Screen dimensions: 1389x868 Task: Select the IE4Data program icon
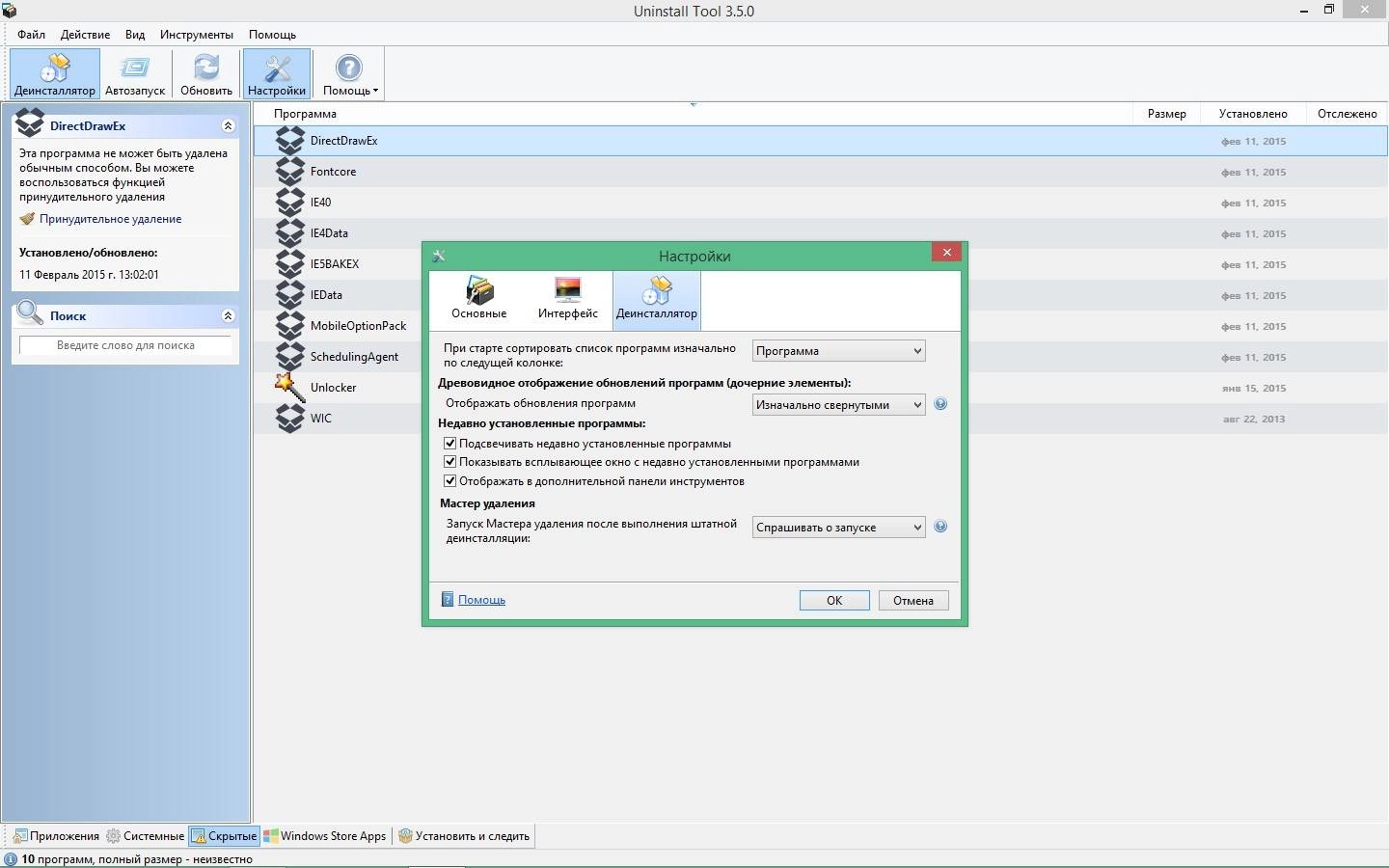290,233
